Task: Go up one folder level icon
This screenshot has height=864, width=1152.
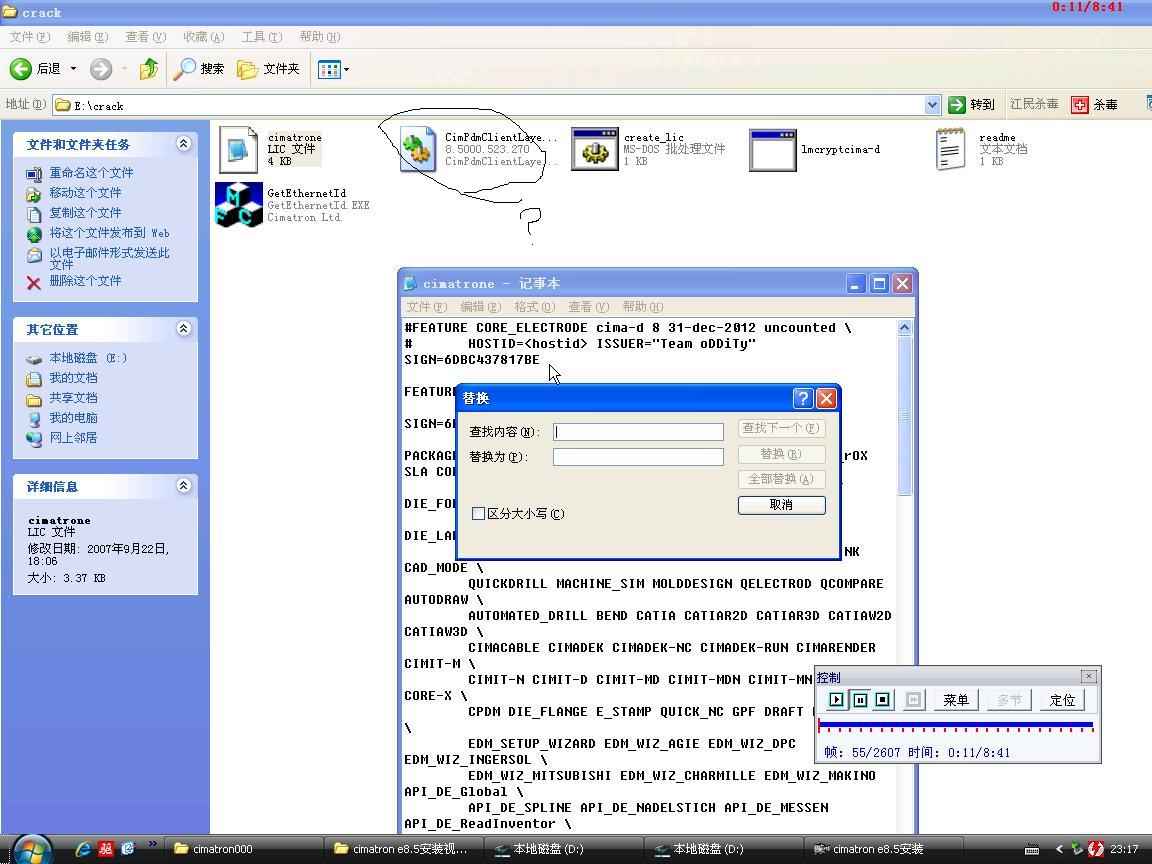Action: [x=149, y=69]
